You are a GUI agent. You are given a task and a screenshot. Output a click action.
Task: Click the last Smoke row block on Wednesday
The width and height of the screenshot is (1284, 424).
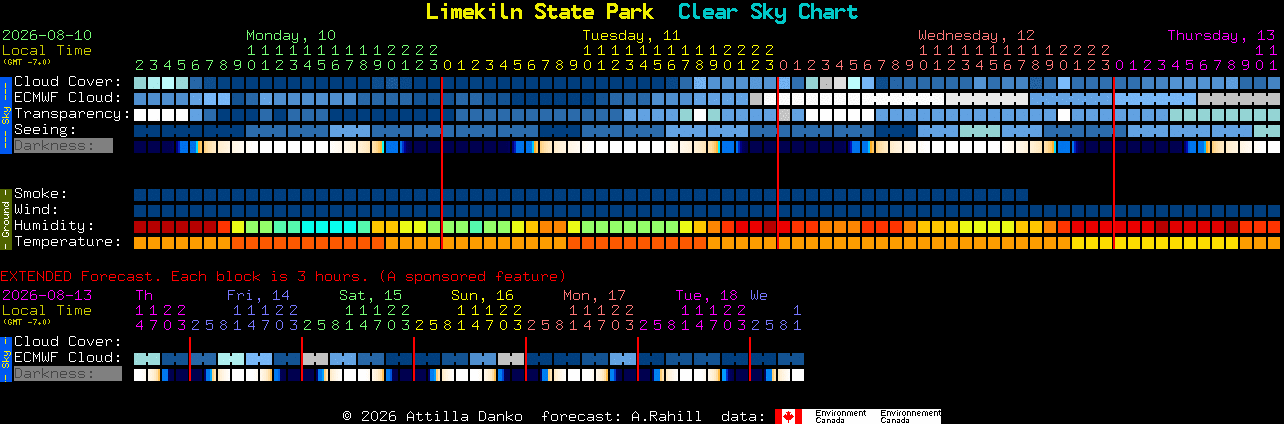pyautogui.click(x=1022, y=195)
